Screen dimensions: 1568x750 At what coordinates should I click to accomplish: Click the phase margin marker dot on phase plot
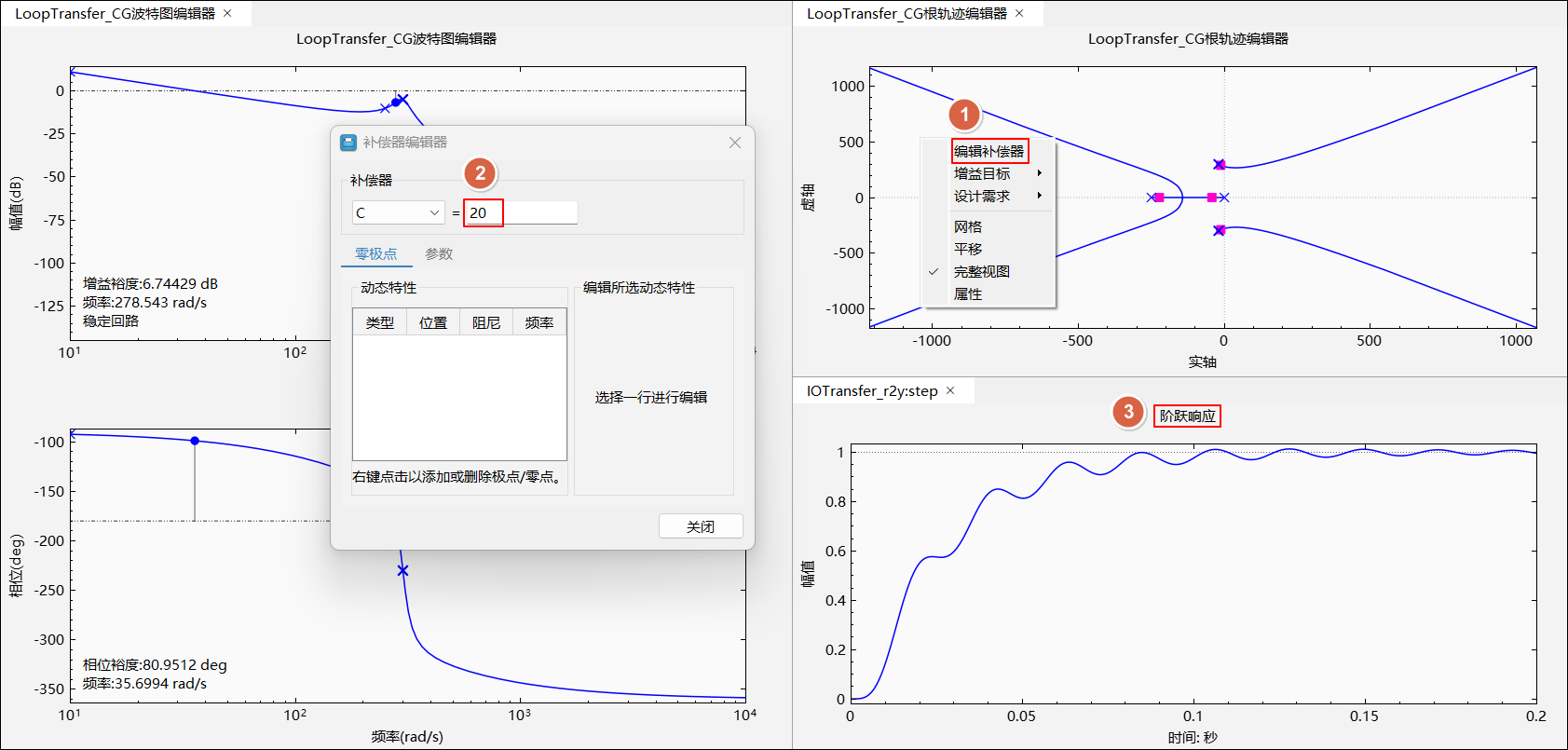195,441
